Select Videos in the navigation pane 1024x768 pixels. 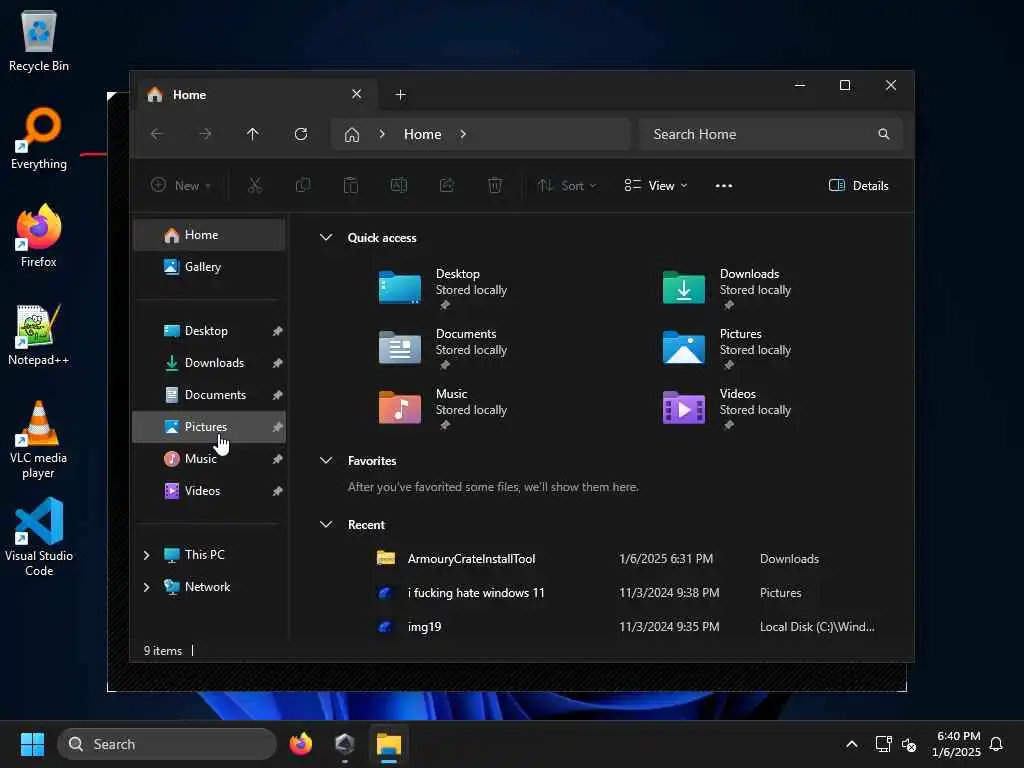(209, 491)
